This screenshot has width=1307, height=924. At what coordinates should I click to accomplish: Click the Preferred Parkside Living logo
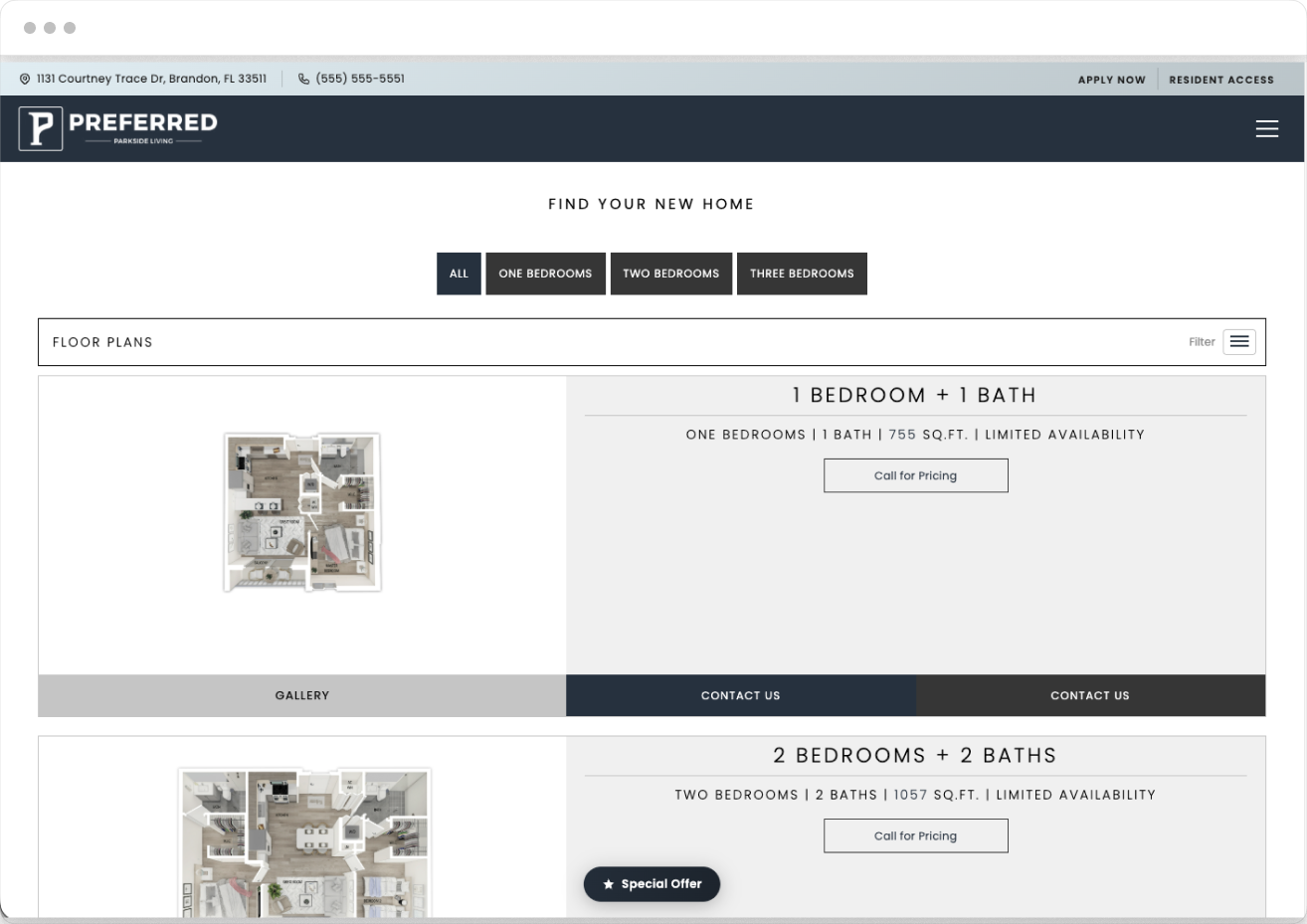(x=117, y=128)
